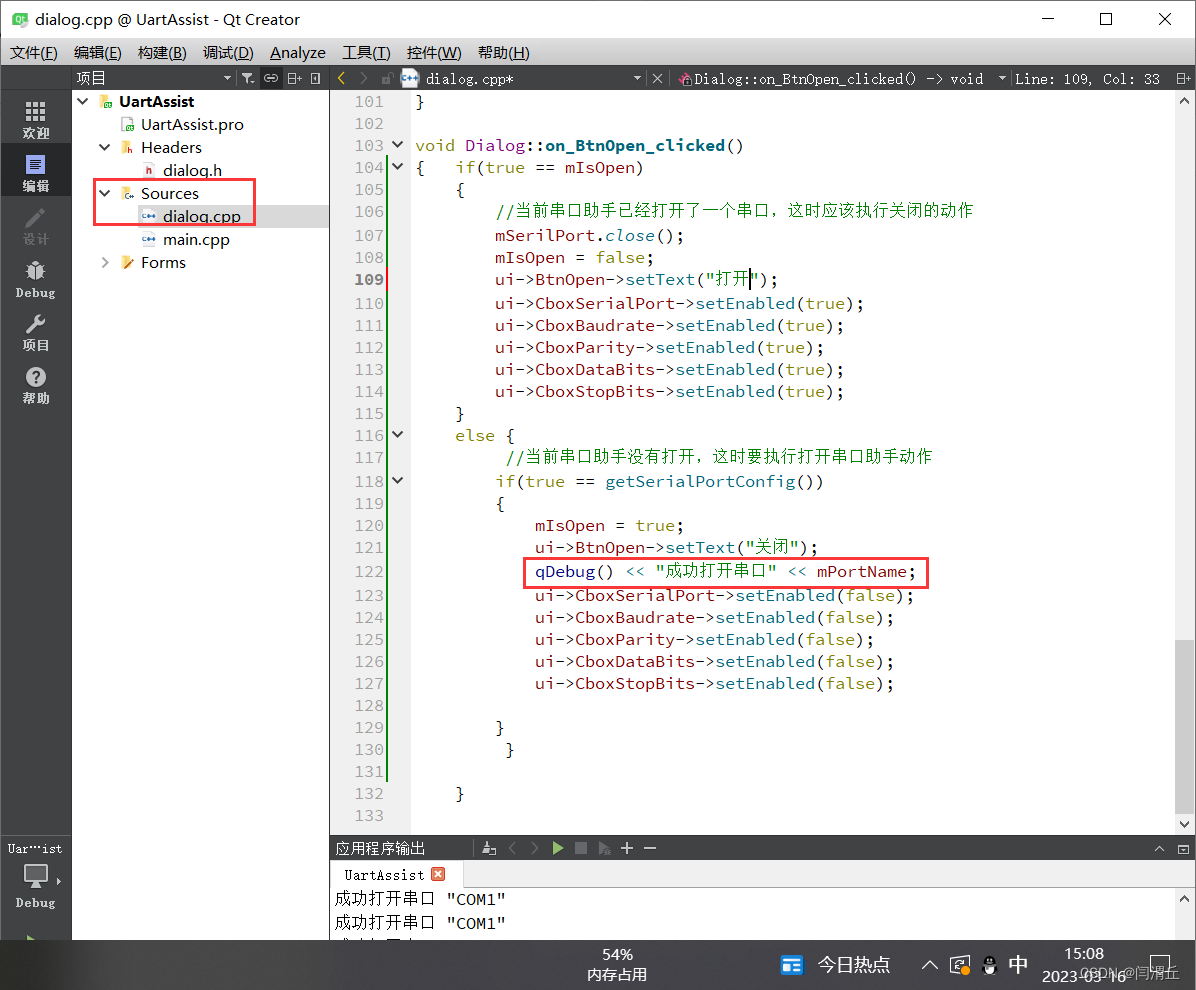Screen dimensions: 1196x990
Task: Open the QQ penguin tray icon
Action: pos(989,966)
